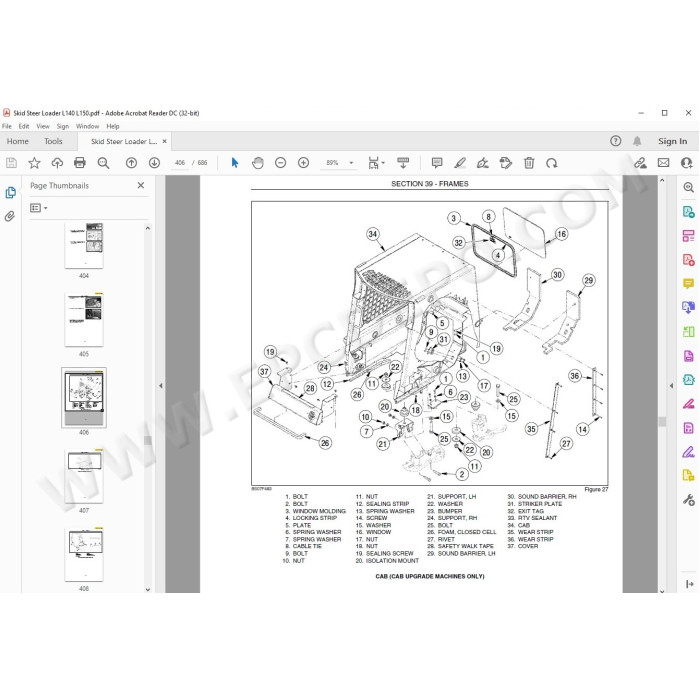Open the Find text magnifier
This screenshot has height=700, width=700.
click(x=103, y=163)
